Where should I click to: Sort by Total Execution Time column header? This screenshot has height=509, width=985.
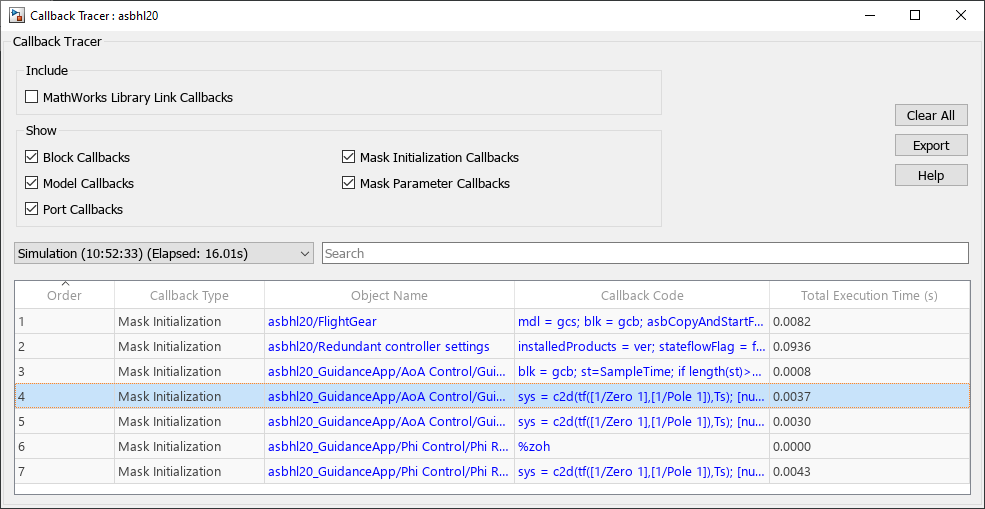869,296
